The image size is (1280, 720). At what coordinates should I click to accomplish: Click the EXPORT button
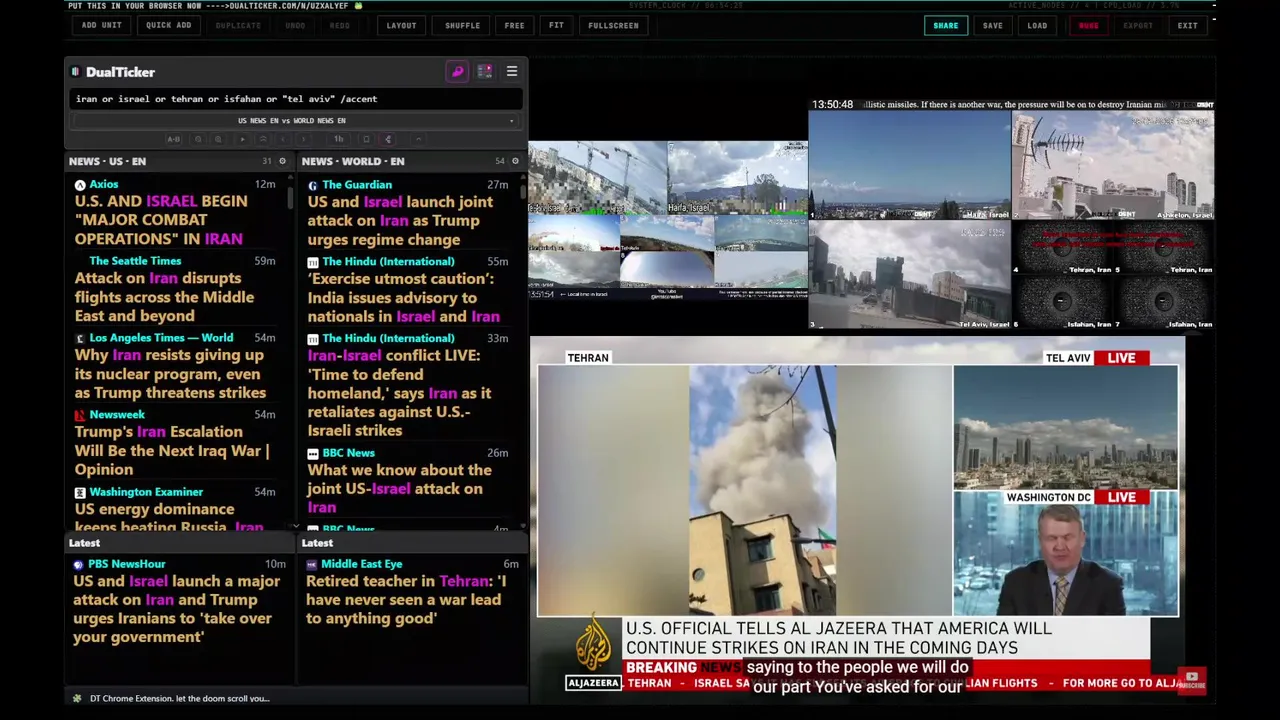(x=1138, y=25)
